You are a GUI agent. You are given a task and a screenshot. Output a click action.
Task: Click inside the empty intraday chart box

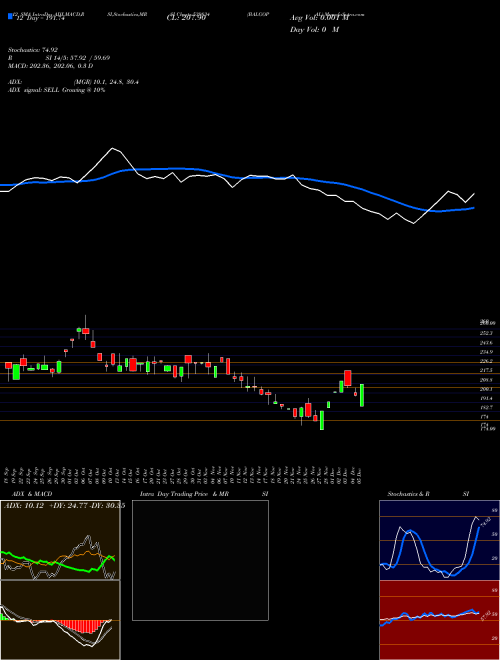coord(200,560)
